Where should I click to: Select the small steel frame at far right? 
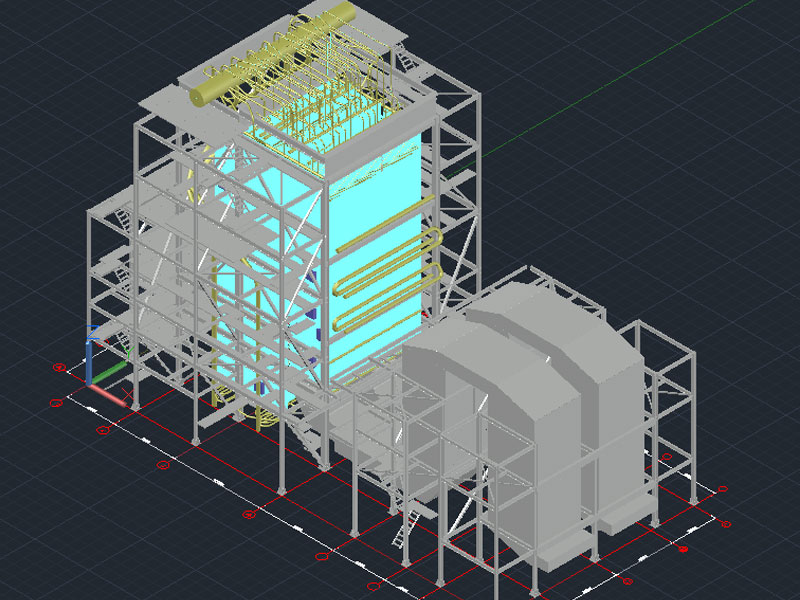(665, 400)
